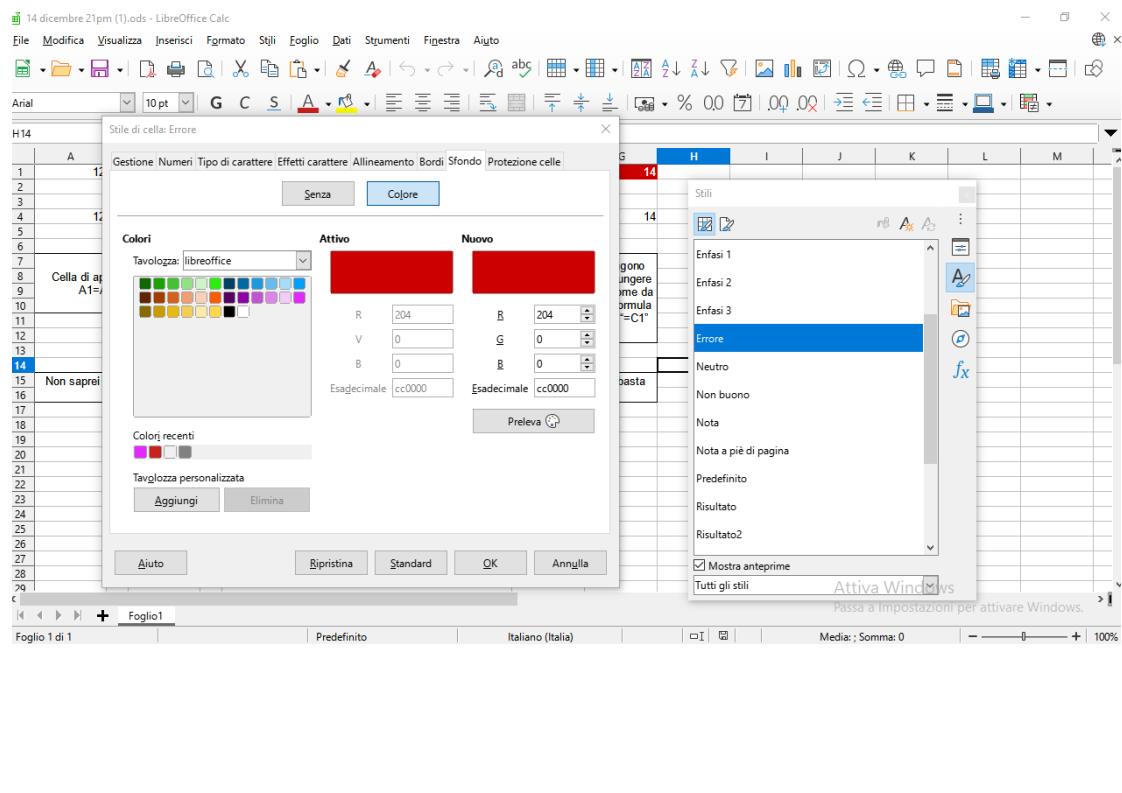The height and width of the screenshot is (793, 1122).
Task: Switch to the Bordi tab
Action: click(x=430, y=162)
